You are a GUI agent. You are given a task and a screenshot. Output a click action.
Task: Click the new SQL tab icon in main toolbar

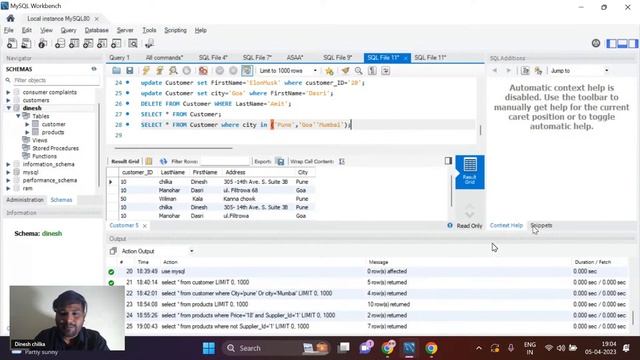12,43
